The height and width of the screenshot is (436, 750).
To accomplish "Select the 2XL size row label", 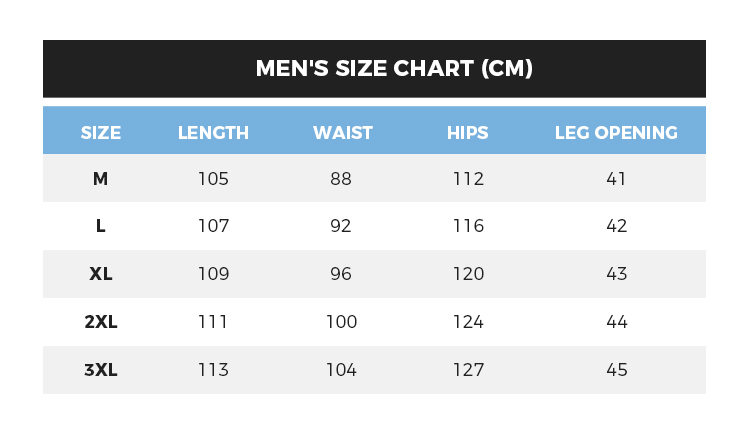I will coord(101,322).
